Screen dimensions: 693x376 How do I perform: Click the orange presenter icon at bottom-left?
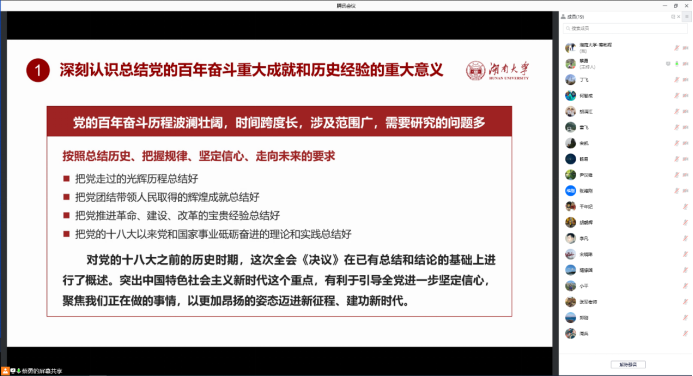[x=5, y=371]
